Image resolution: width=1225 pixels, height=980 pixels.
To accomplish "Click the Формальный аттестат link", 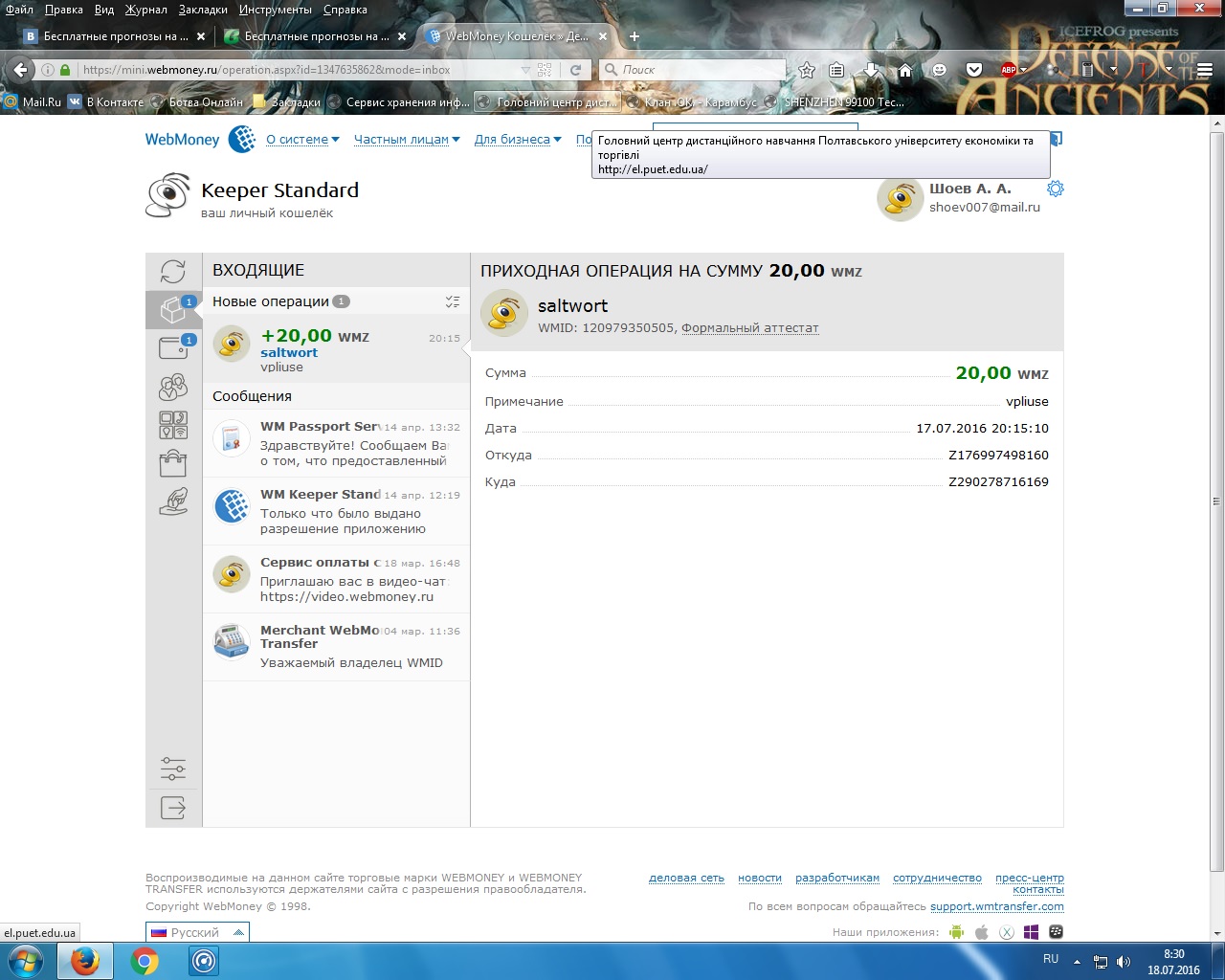I will (x=750, y=327).
